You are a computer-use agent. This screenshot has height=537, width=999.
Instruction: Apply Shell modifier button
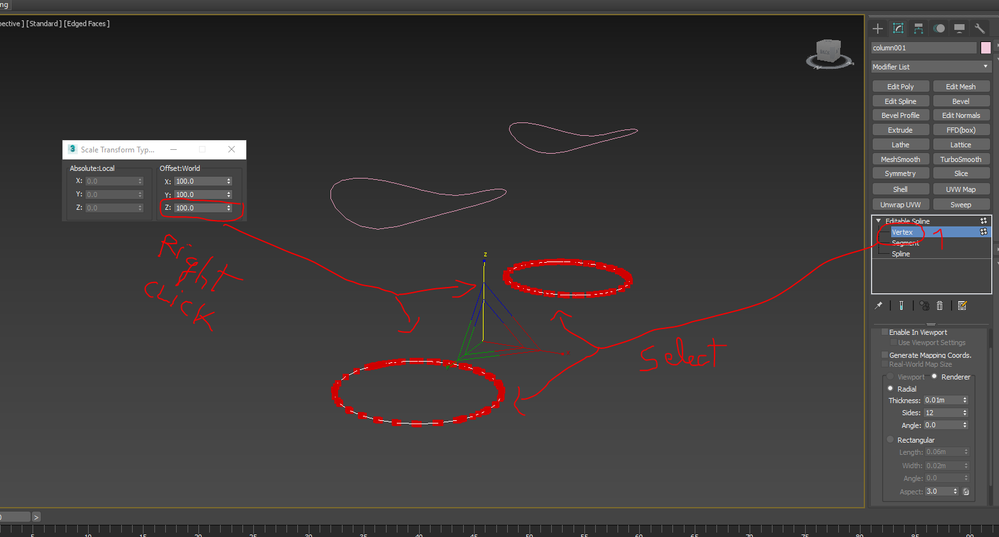pyautogui.click(x=900, y=189)
